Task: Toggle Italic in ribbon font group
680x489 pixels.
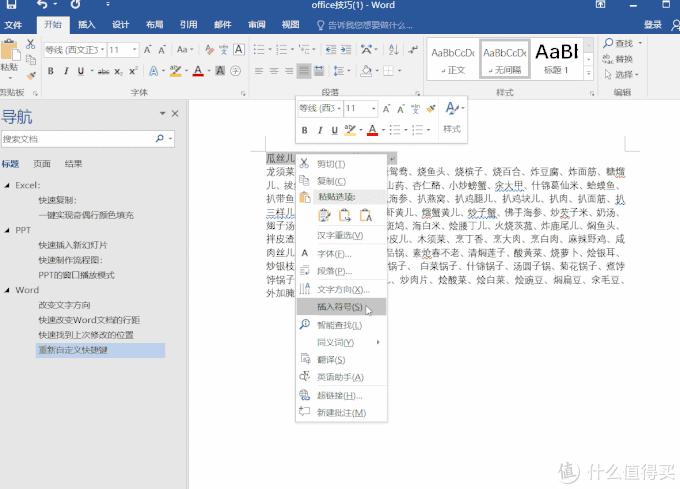Action: pyautogui.click(x=66, y=71)
